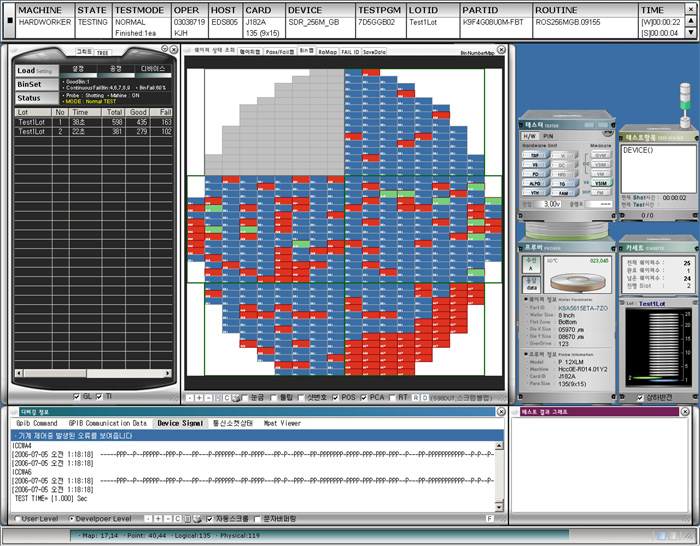Click the C icon in debugging panel toolbar

tap(177, 519)
